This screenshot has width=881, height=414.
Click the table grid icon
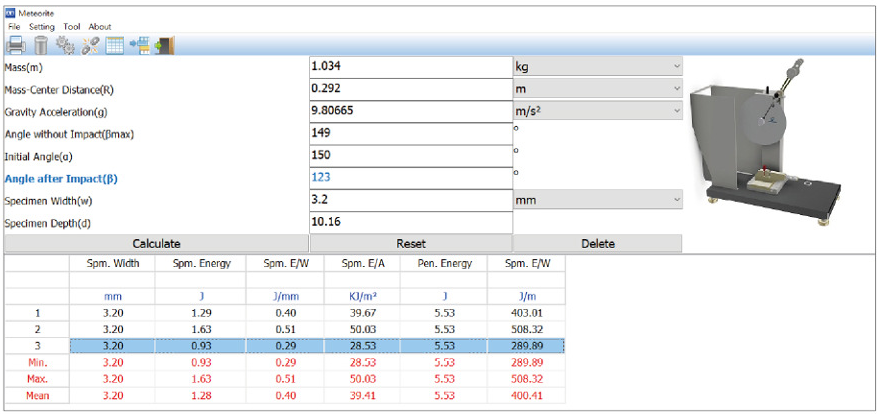[115, 46]
